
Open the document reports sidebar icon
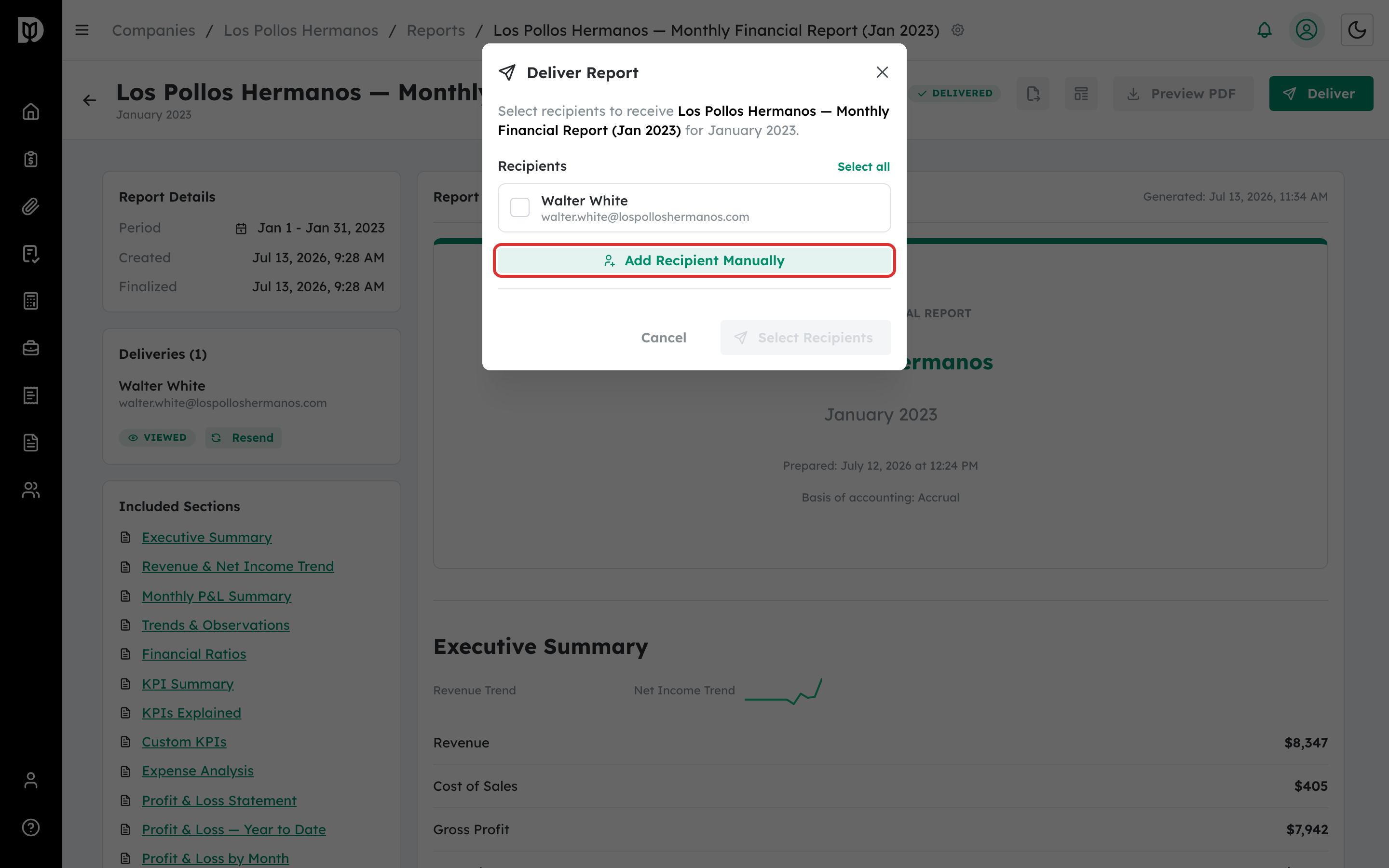pos(30,443)
